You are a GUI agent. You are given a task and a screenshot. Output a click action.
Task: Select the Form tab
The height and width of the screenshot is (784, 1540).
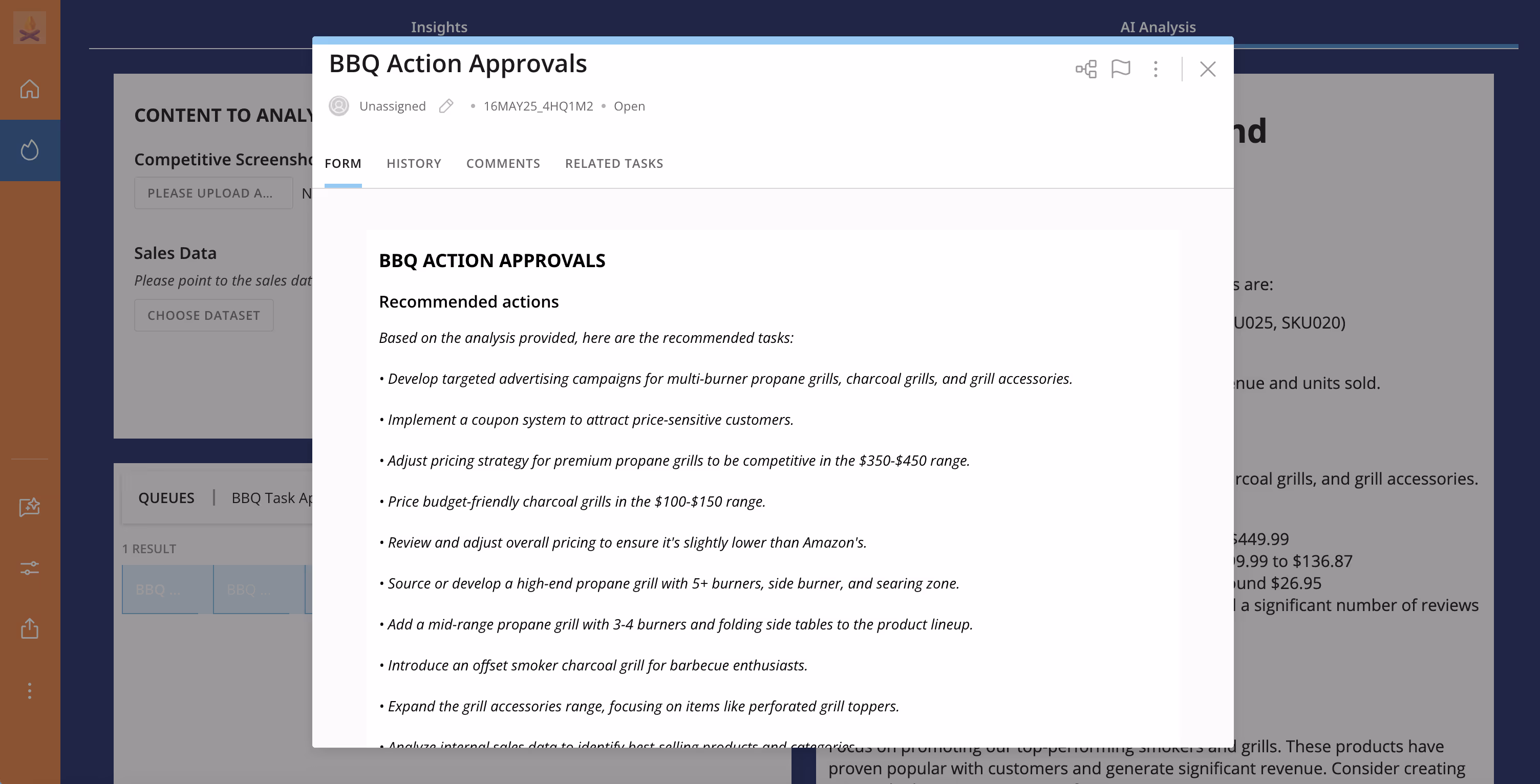[x=343, y=163]
